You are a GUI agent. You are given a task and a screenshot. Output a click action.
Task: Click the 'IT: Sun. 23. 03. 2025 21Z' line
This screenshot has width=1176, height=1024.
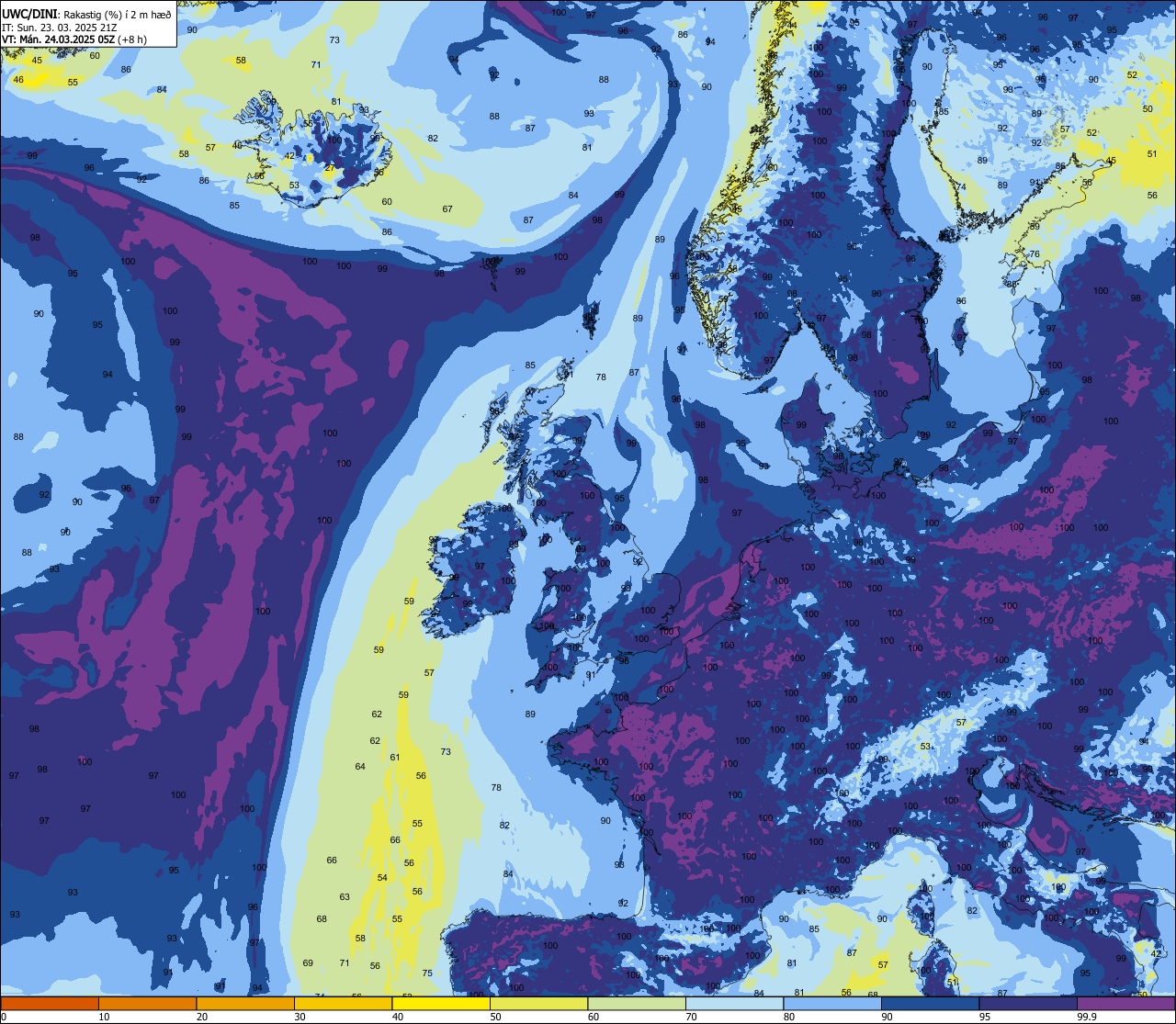[59, 28]
